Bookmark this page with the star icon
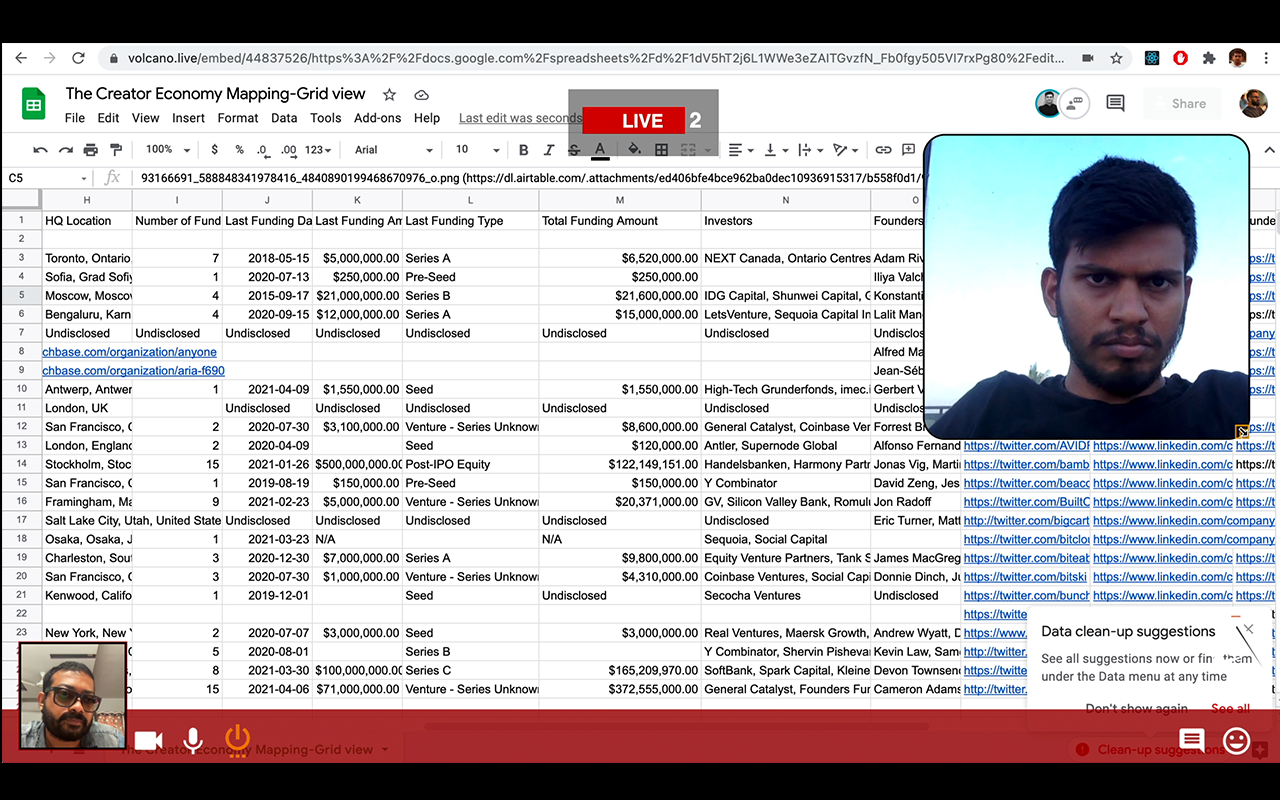This screenshot has width=1280, height=800. (1116, 58)
